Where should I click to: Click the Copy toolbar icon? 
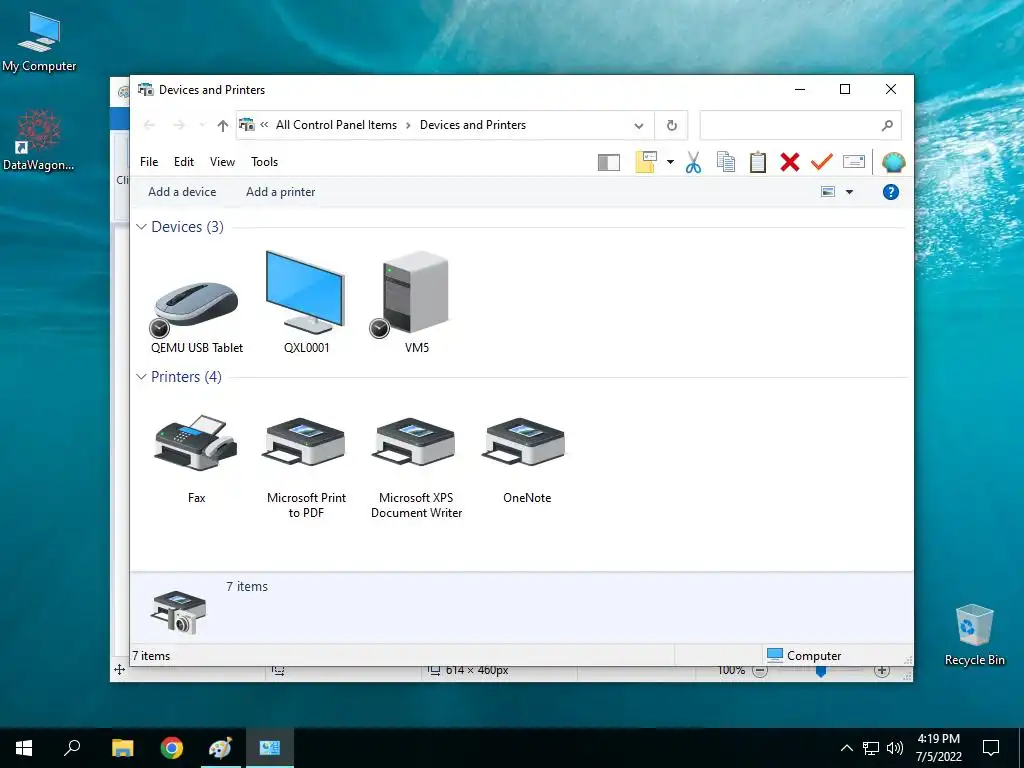tap(726, 162)
